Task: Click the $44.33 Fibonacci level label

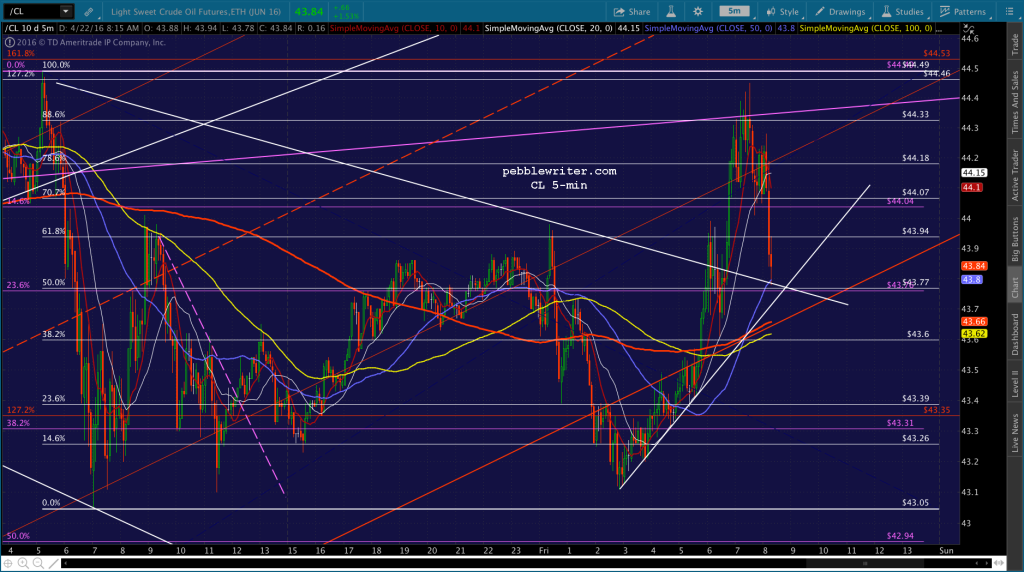Action: (915, 114)
